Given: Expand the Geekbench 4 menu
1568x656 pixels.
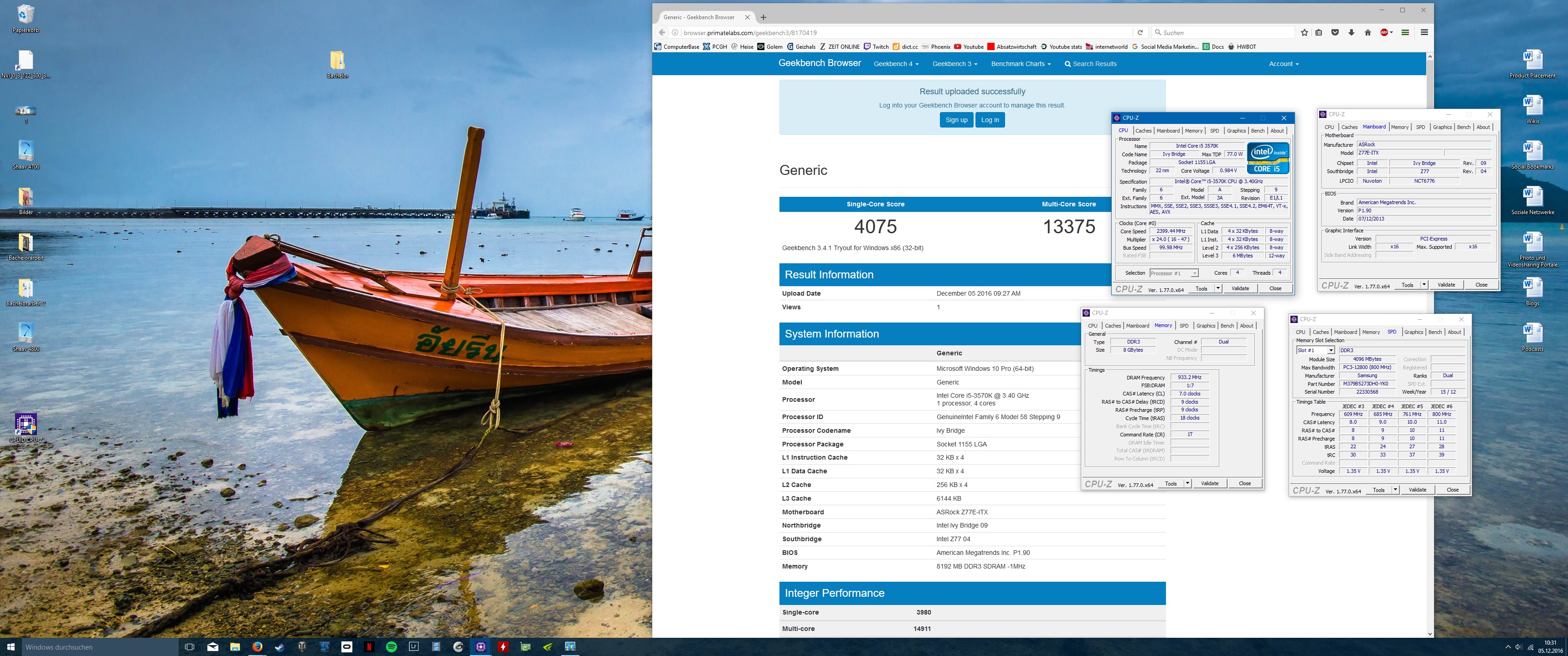Looking at the screenshot, I should pyautogui.click(x=895, y=64).
